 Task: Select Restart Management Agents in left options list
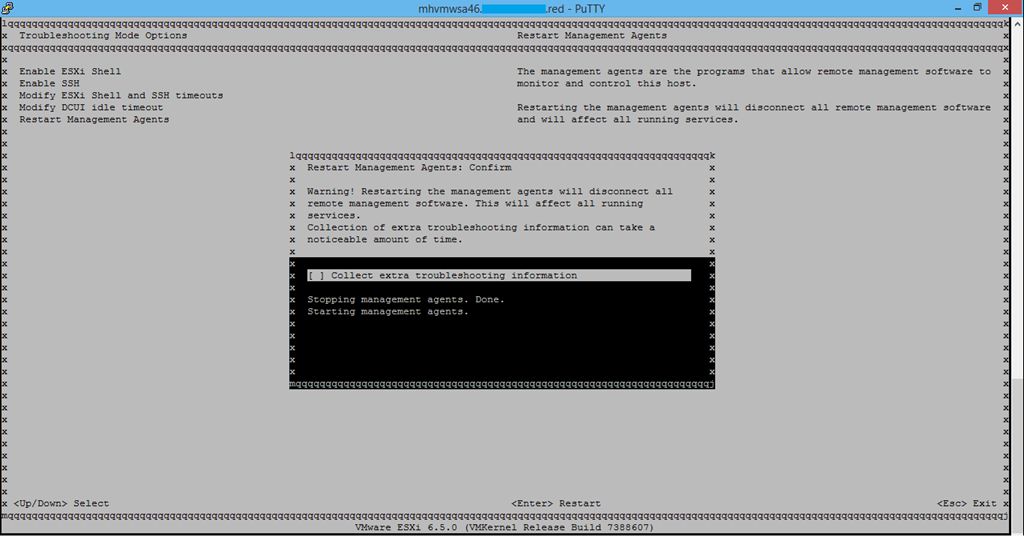pos(94,120)
